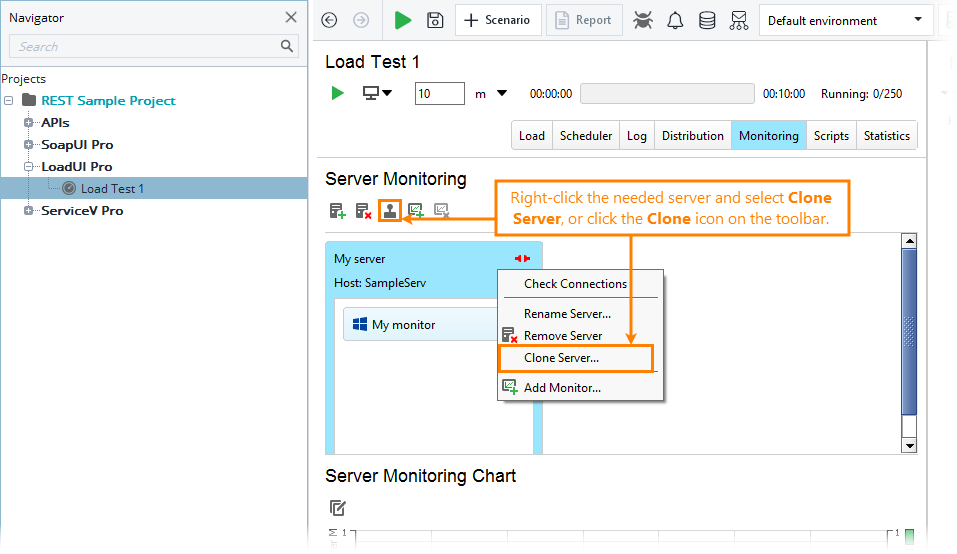Image resolution: width=957 pixels, height=554 pixels.
Task: Go forward using the forward arrow icon
Action: pos(361,20)
